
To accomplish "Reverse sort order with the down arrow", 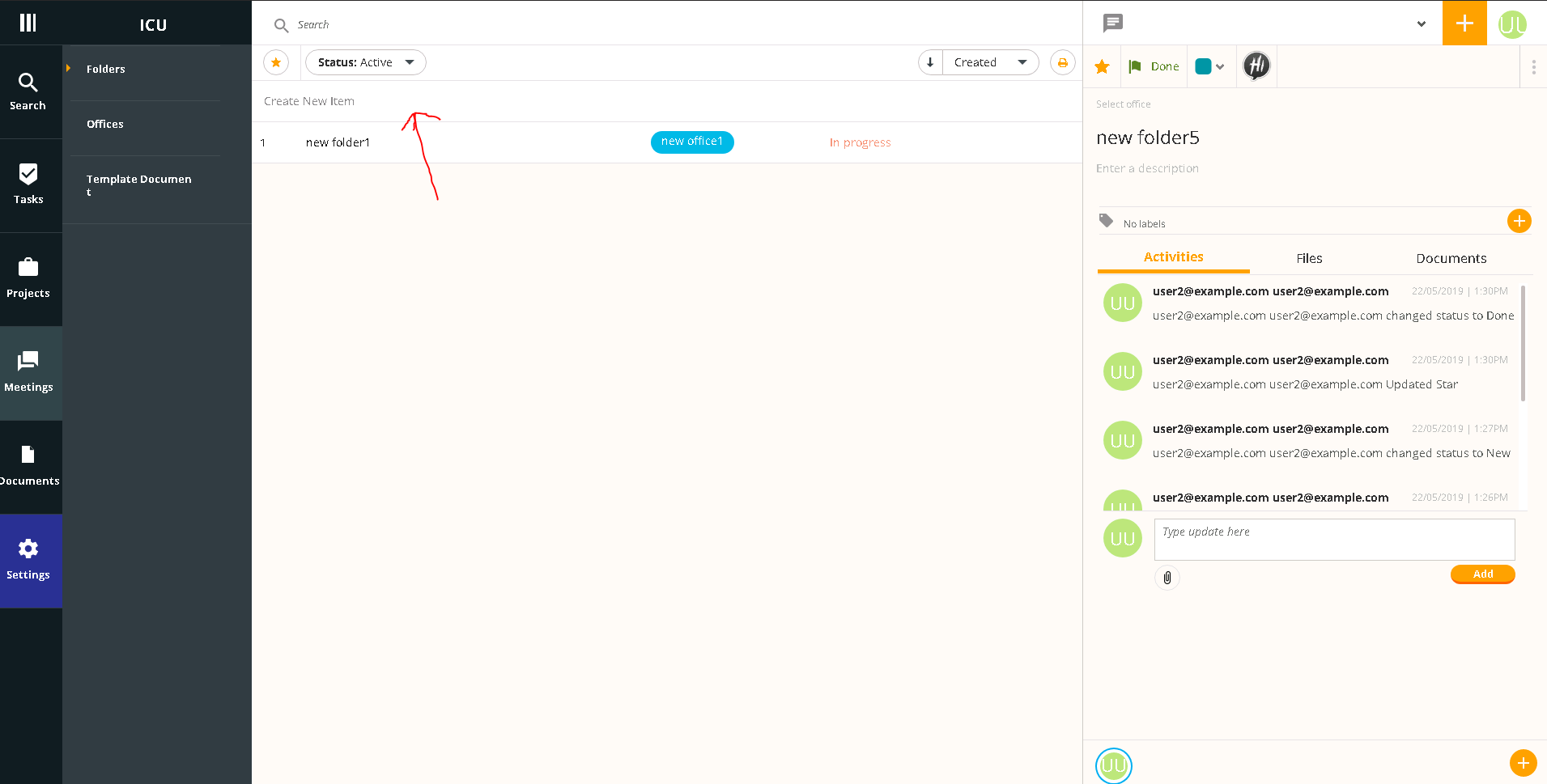I will pyautogui.click(x=930, y=62).
